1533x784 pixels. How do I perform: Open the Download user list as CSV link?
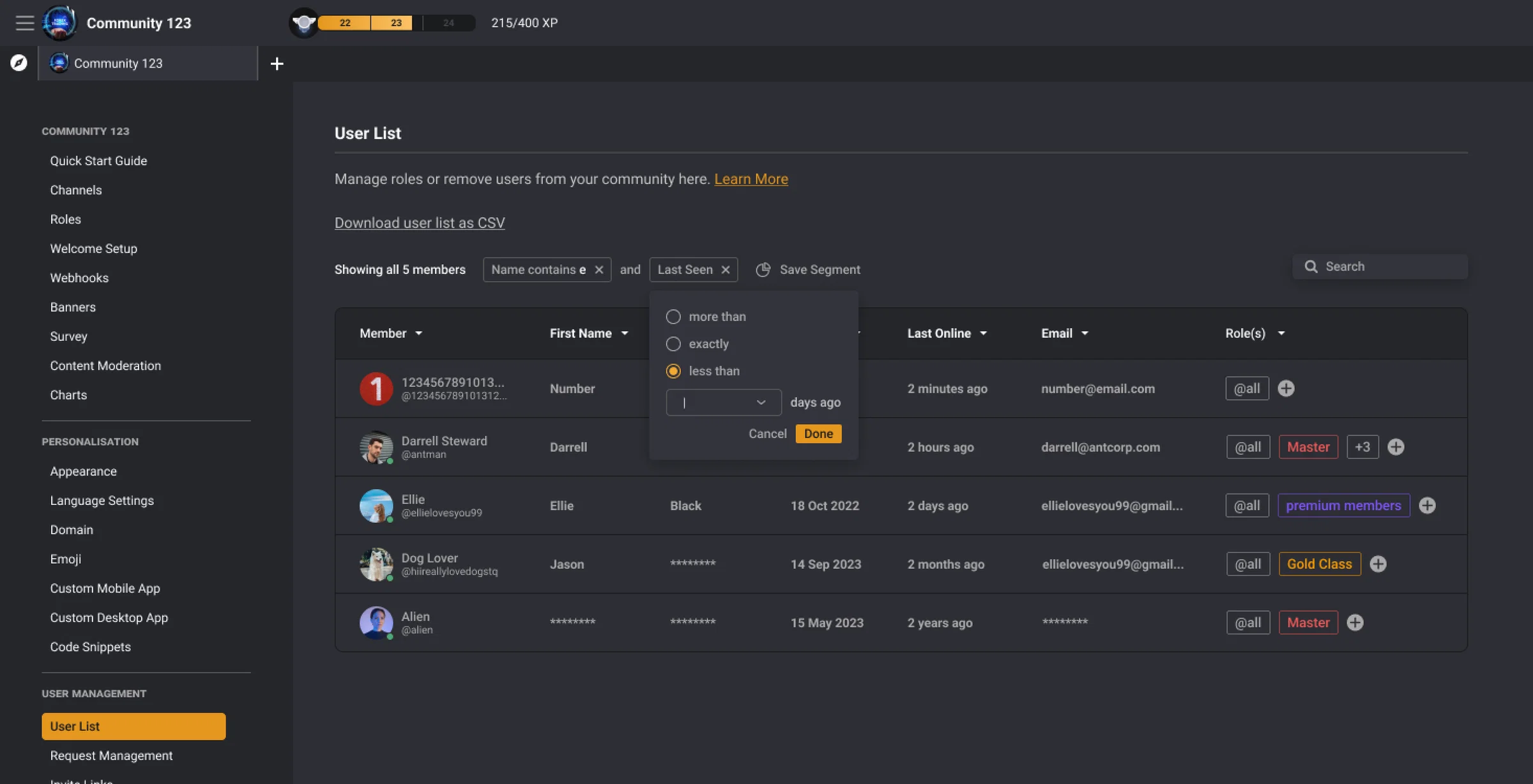coord(420,223)
